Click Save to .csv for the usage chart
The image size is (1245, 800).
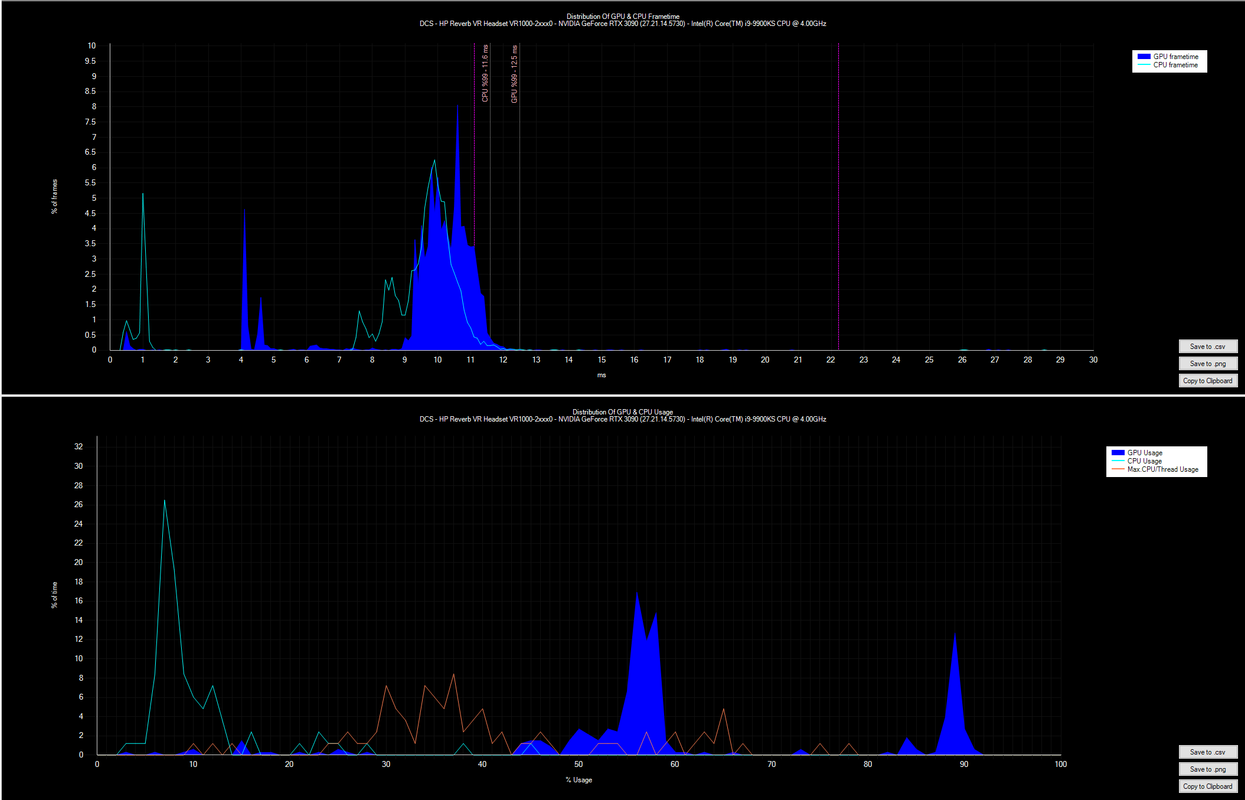point(1208,752)
